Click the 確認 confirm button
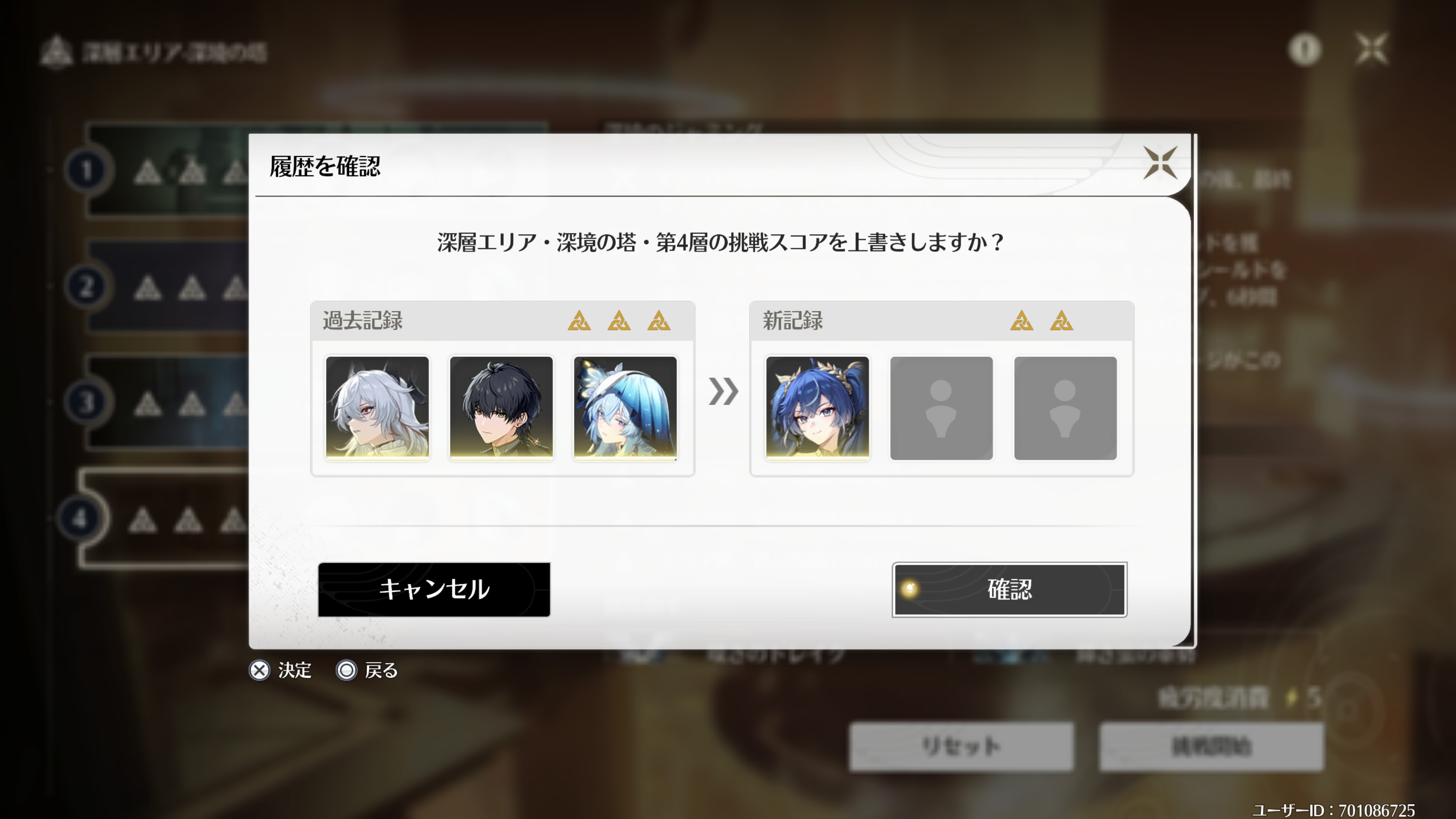The width and height of the screenshot is (1456, 819). 1009,590
